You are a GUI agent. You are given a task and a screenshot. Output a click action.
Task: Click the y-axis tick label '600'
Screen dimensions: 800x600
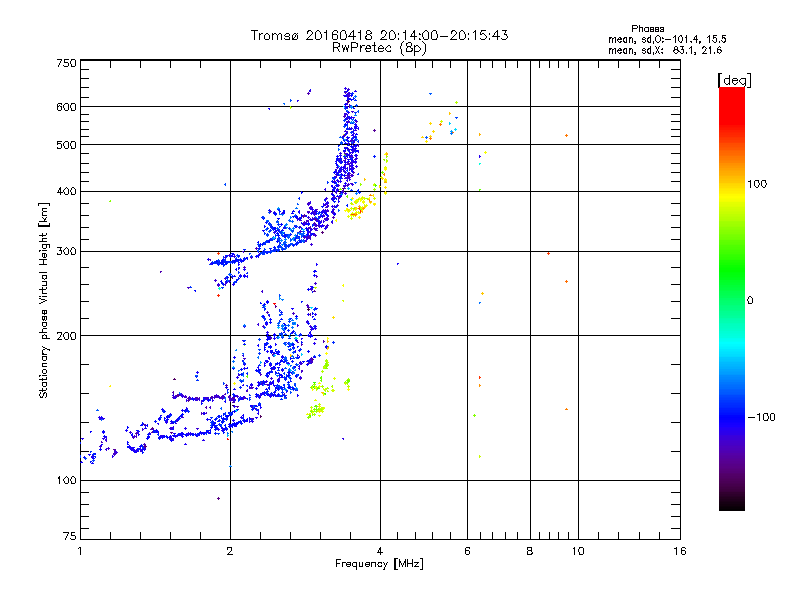click(x=66, y=107)
